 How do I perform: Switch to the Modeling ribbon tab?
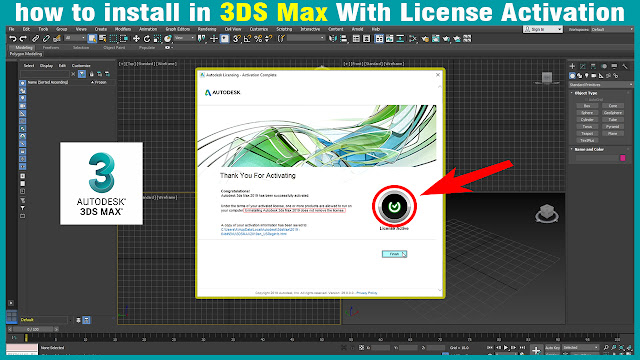point(24,48)
